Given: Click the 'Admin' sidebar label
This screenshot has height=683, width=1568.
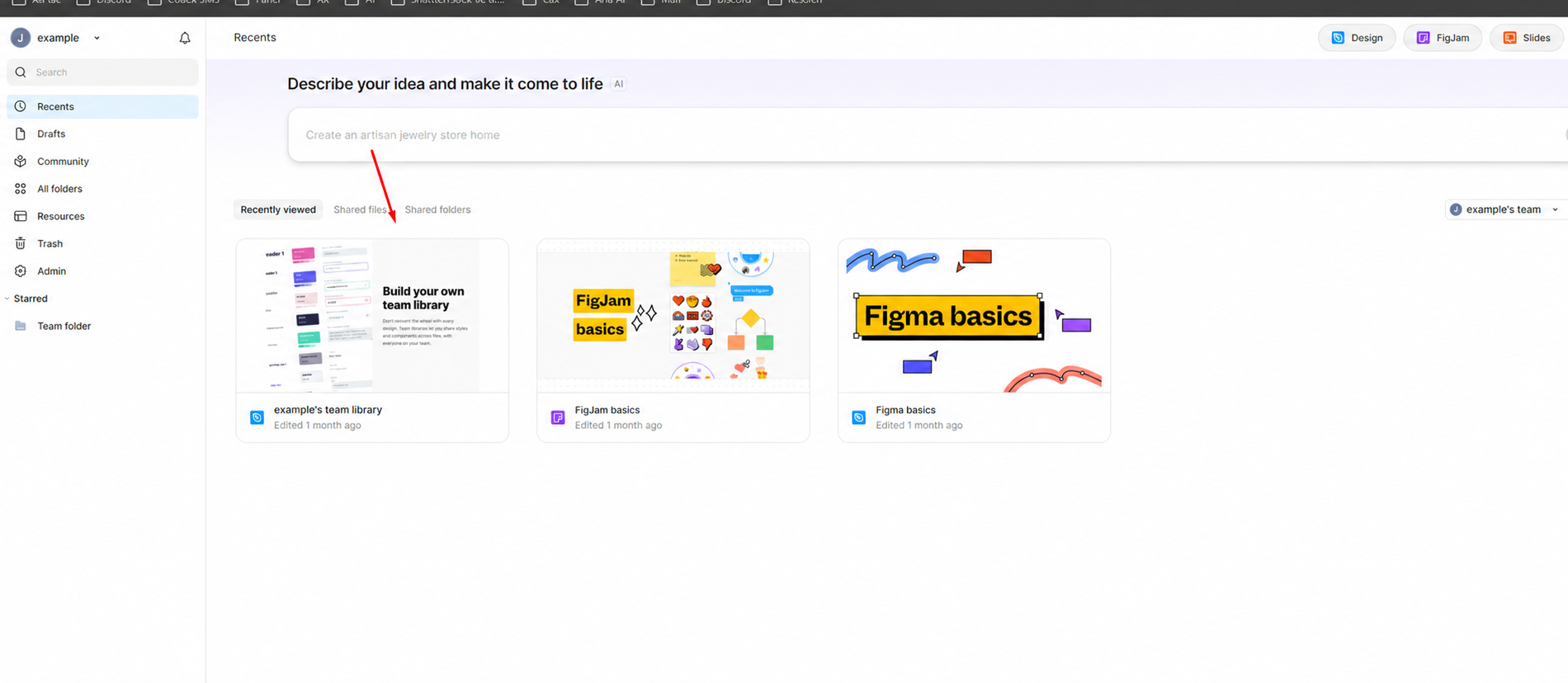Looking at the screenshot, I should (51, 271).
